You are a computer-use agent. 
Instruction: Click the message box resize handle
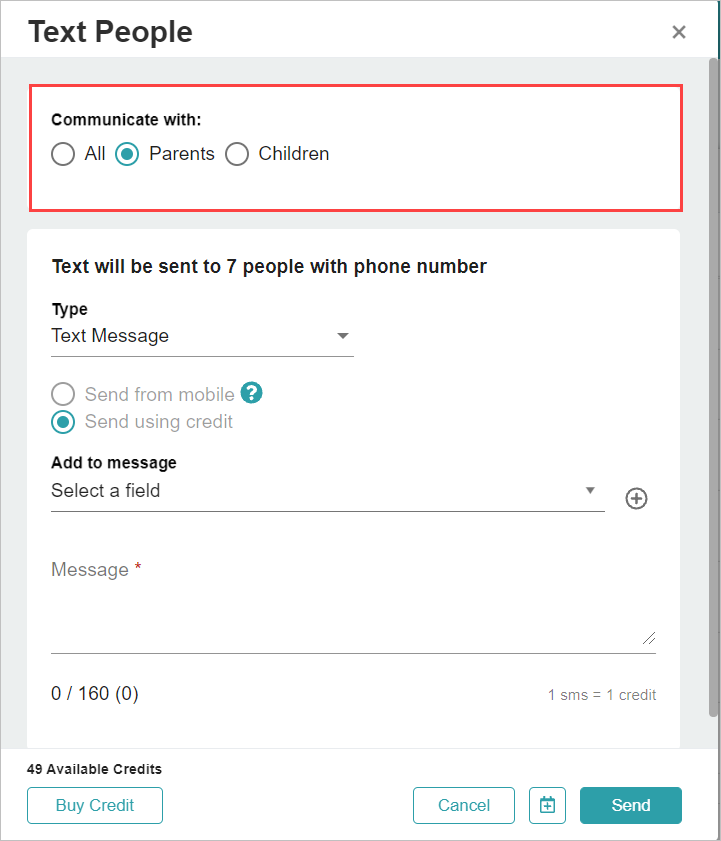[x=649, y=638]
